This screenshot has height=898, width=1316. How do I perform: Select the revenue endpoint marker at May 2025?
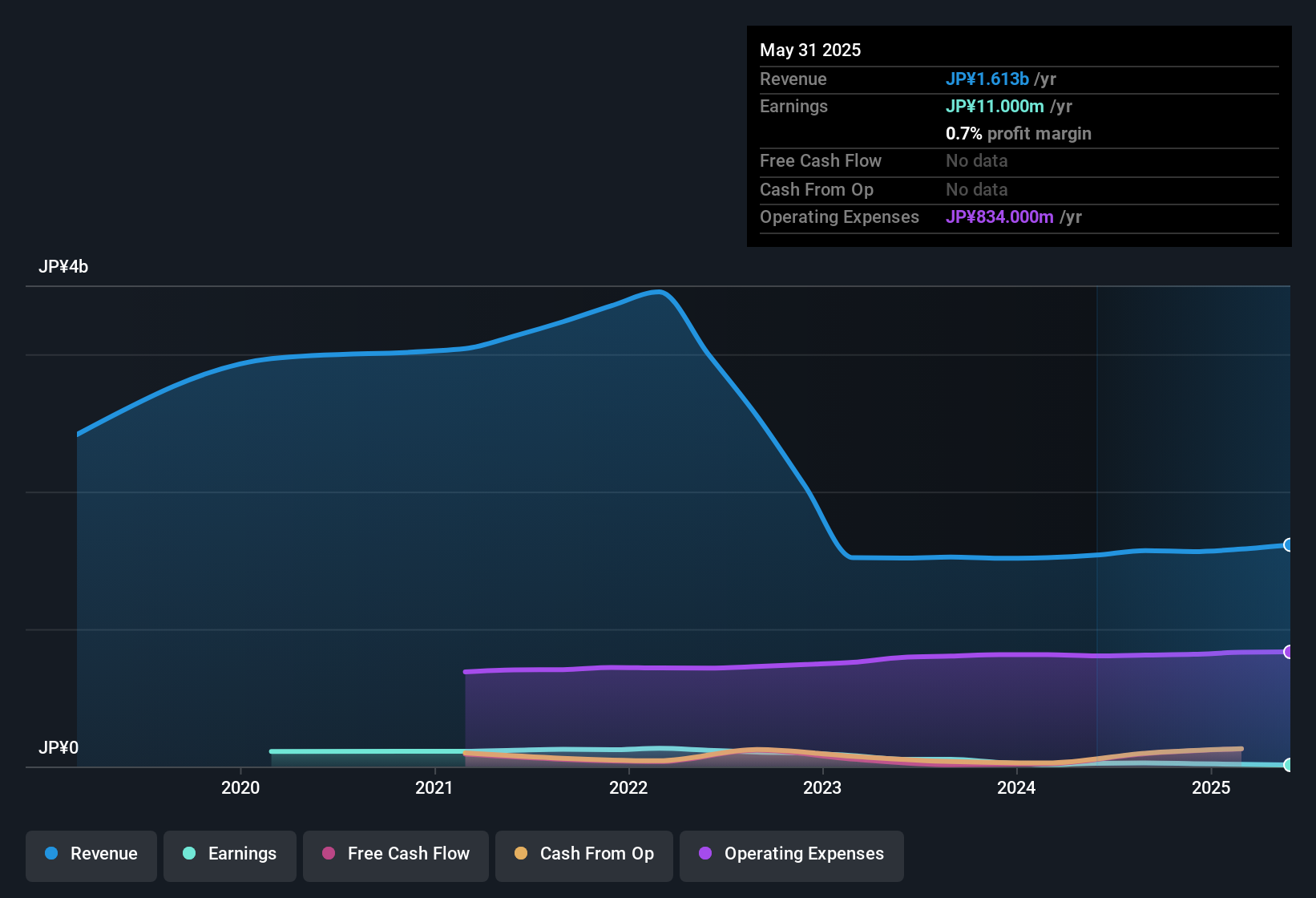(x=1289, y=545)
